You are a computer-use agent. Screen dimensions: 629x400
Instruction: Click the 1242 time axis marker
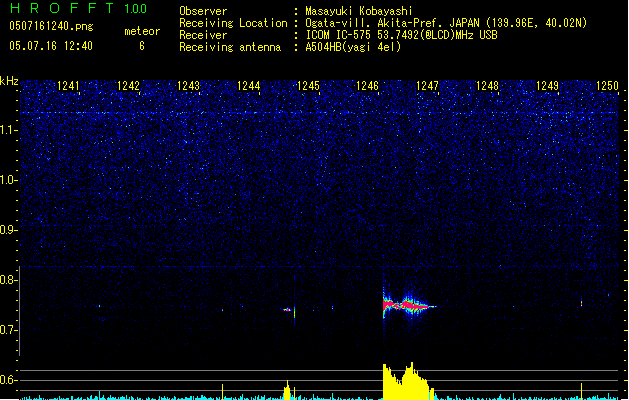128,86
